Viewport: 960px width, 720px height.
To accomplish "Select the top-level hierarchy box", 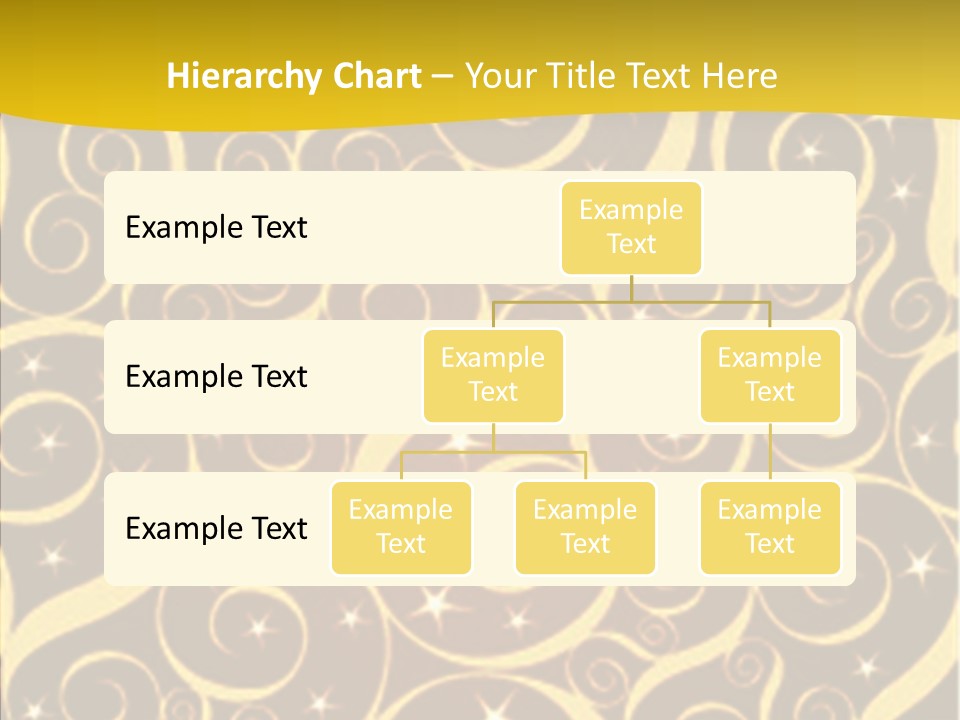I will pos(631,228).
